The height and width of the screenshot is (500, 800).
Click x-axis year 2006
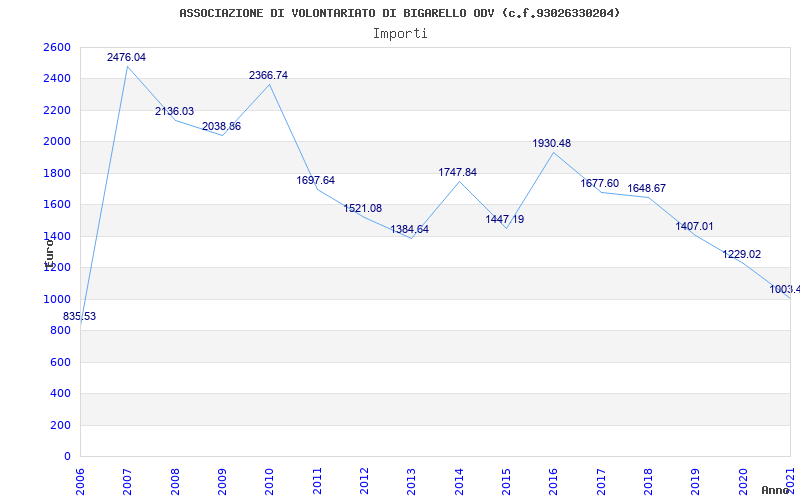pyautogui.click(x=80, y=481)
